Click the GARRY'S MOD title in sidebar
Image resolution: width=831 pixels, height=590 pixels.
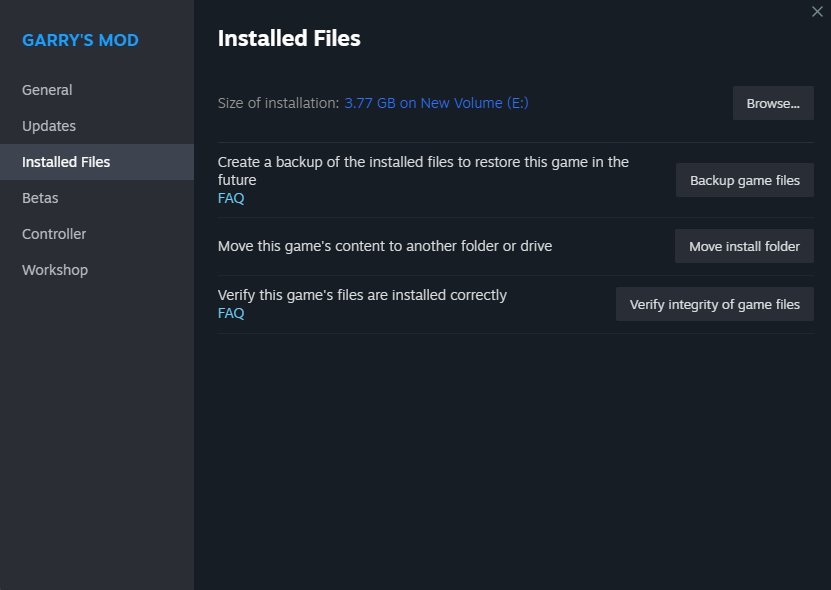(80, 40)
